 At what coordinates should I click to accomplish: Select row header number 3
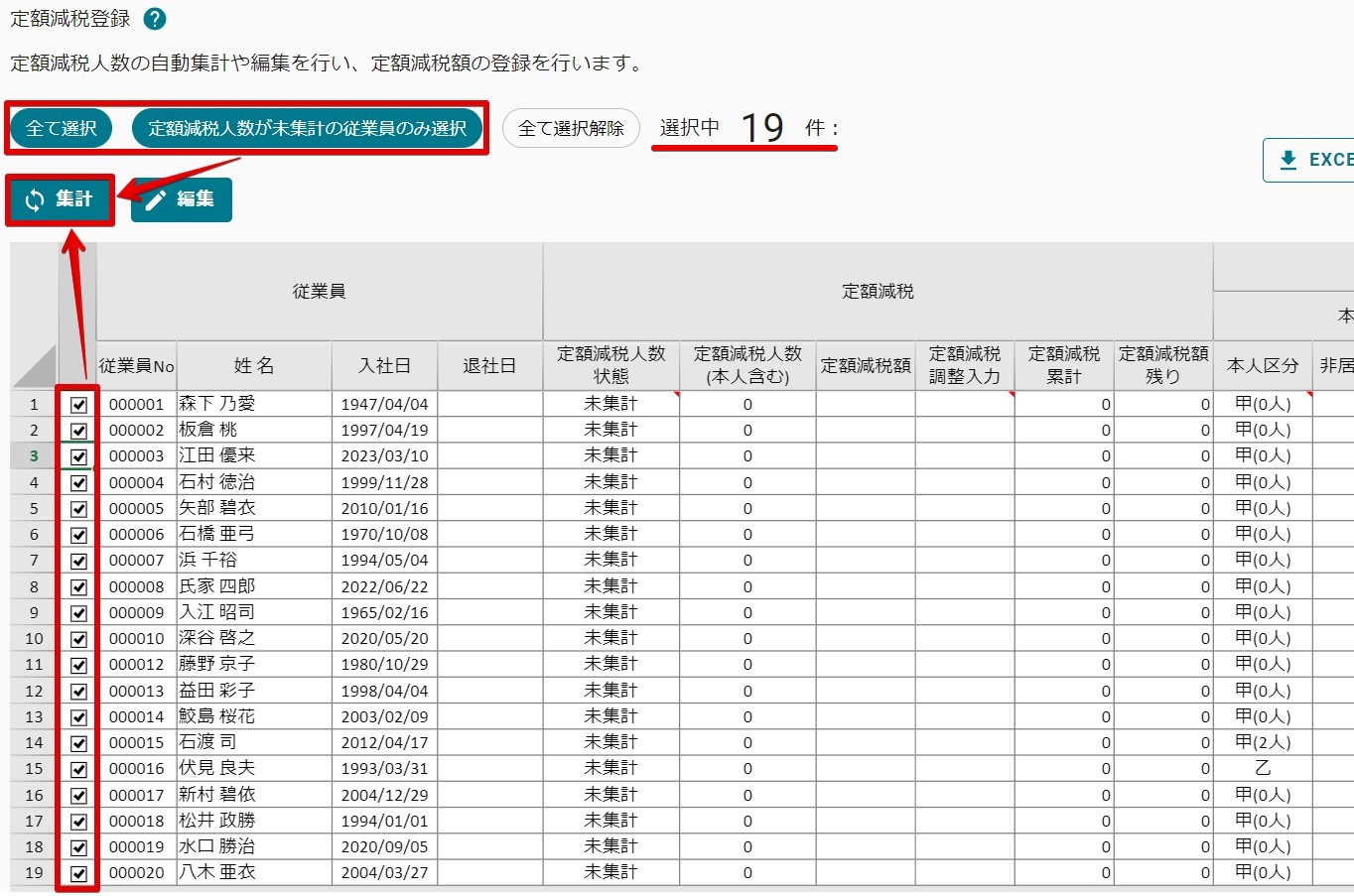point(35,456)
